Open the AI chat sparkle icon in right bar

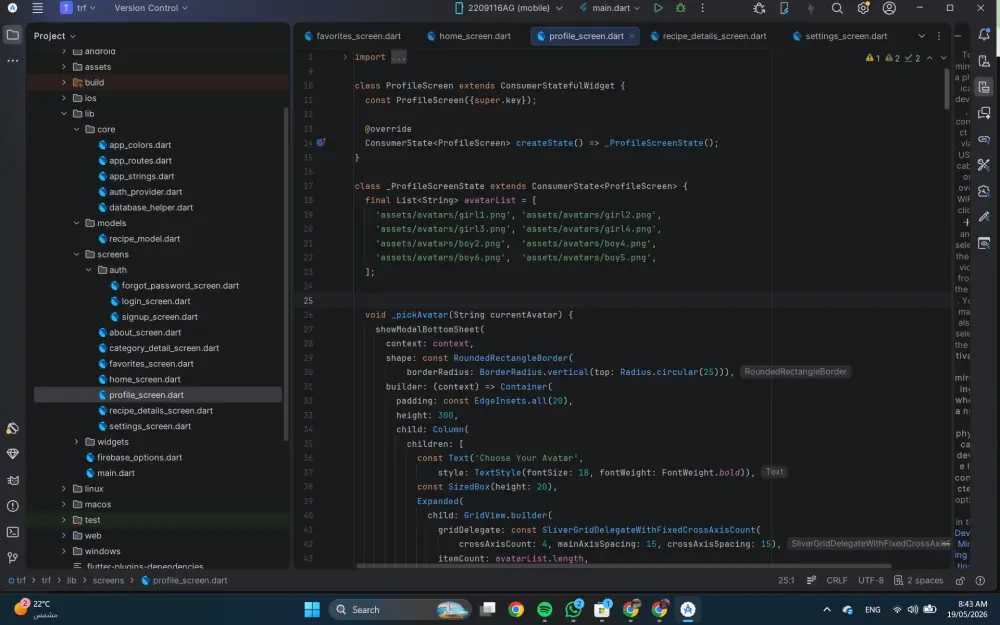click(984, 114)
